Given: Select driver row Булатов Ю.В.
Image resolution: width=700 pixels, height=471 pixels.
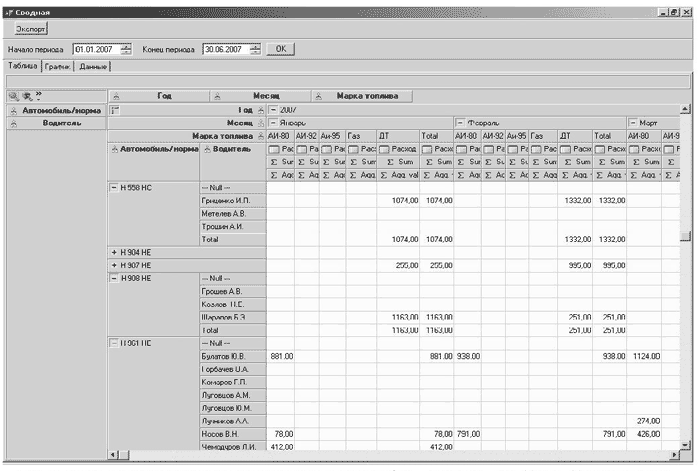Looking at the screenshot, I should pos(233,357).
